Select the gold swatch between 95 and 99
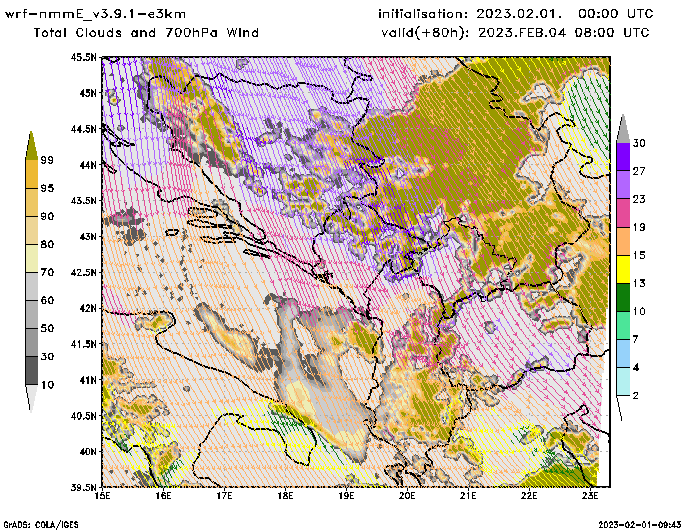The width and height of the screenshot is (700, 530). [31, 174]
